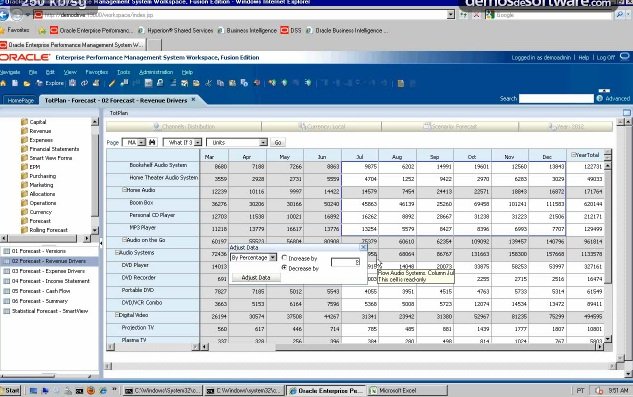Select 03 Forecast - Expense Drivers form
This screenshot has height=397, width=633.
click(48, 271)
